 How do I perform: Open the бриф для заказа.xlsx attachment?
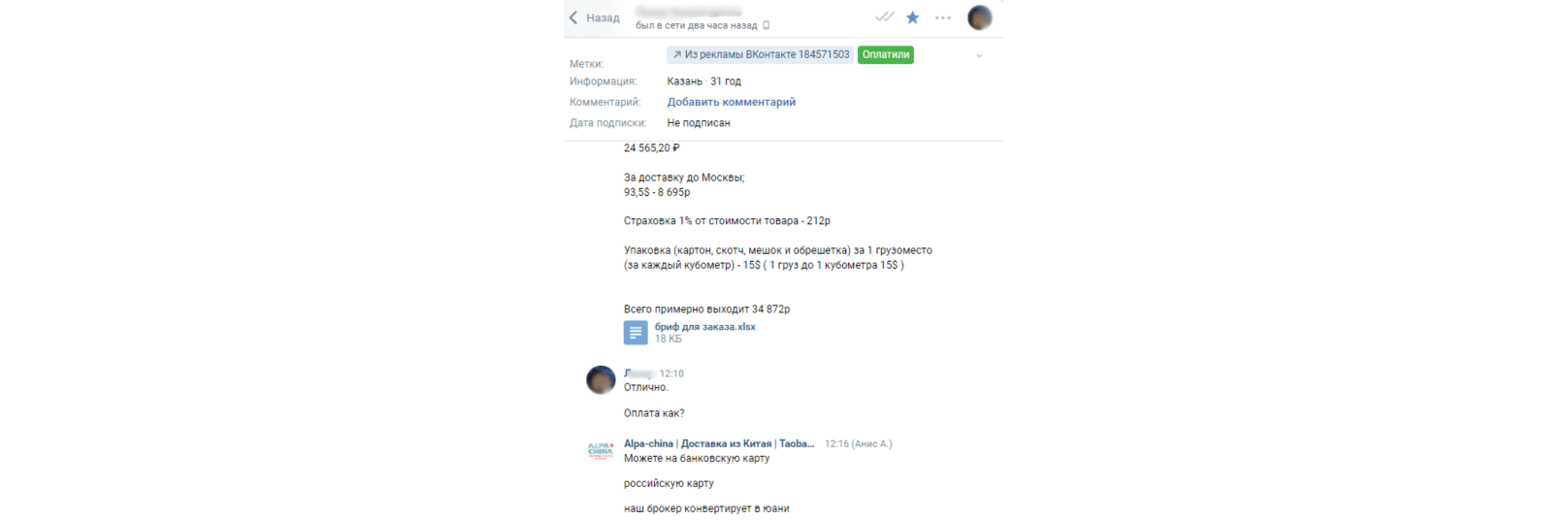tap(705, 327)
